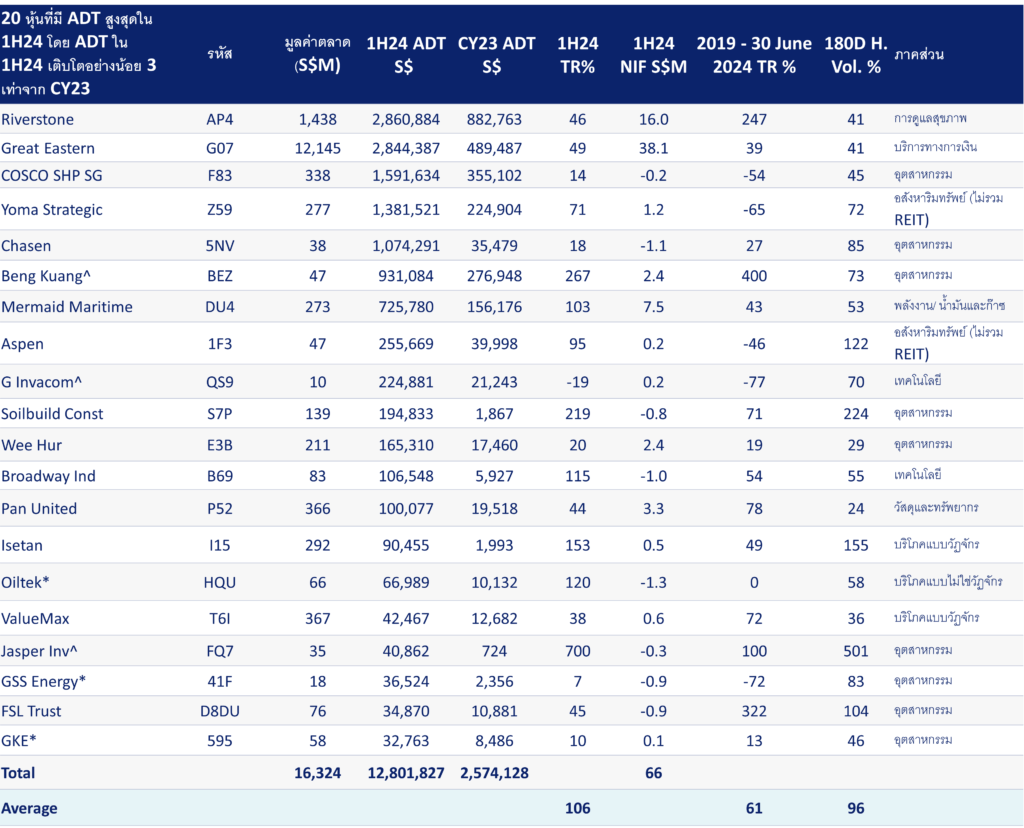Click the value 2,860,884
Viewport: 1024px width, 828px height.
click(x=406, y=119)
